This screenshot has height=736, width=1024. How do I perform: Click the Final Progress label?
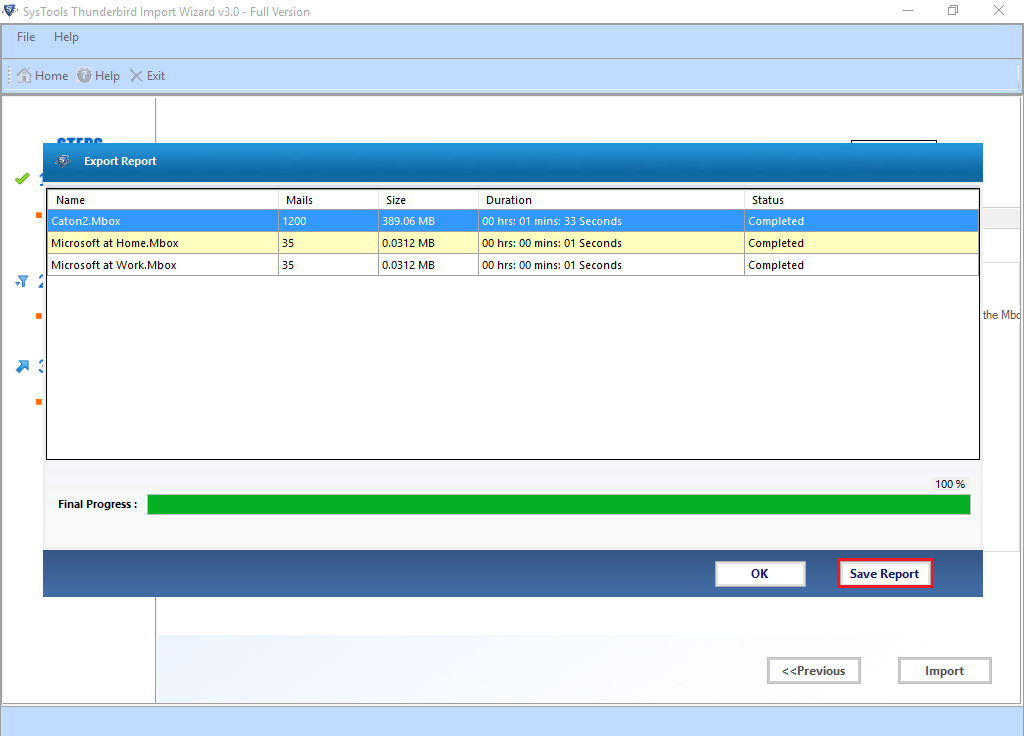coord(97,504)
